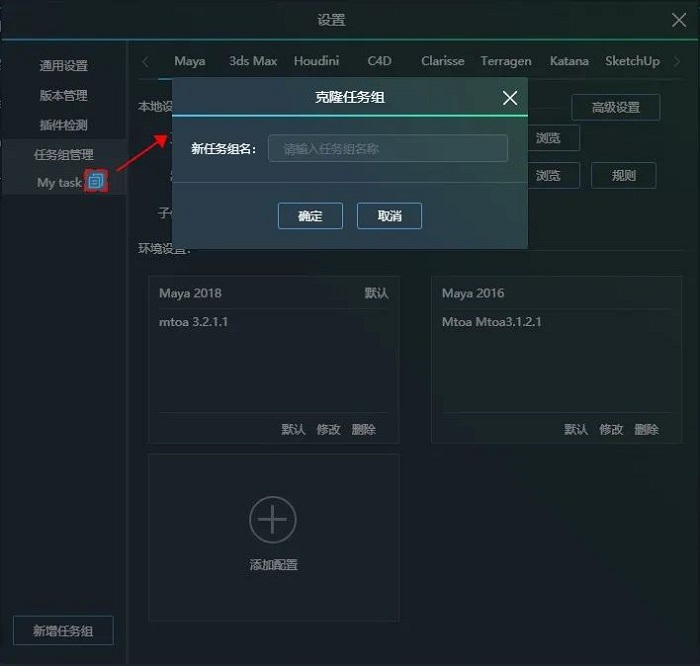Open 插件检测 in the sidebar

click(x=64, y=126)
